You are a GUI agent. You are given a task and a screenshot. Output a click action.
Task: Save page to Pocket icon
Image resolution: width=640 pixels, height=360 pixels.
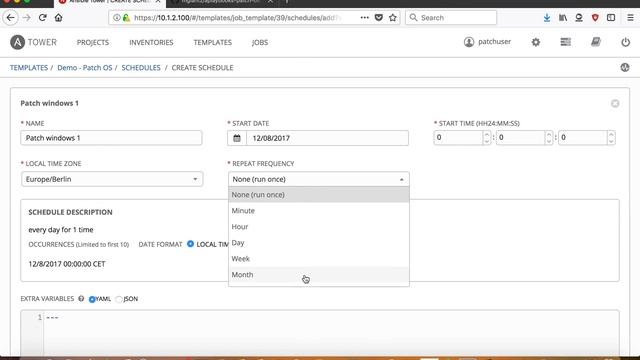pos(379,18)
